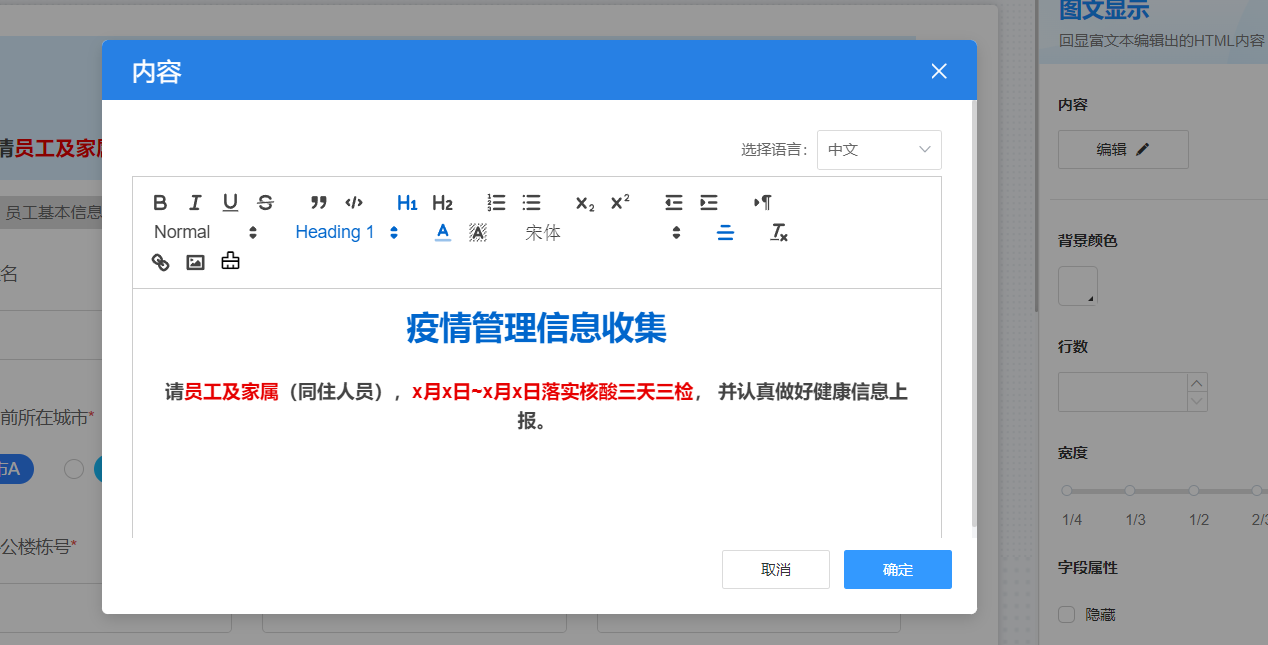Click the 取消 button
This screenshot has height=645, width=1268.
[776, 569]
